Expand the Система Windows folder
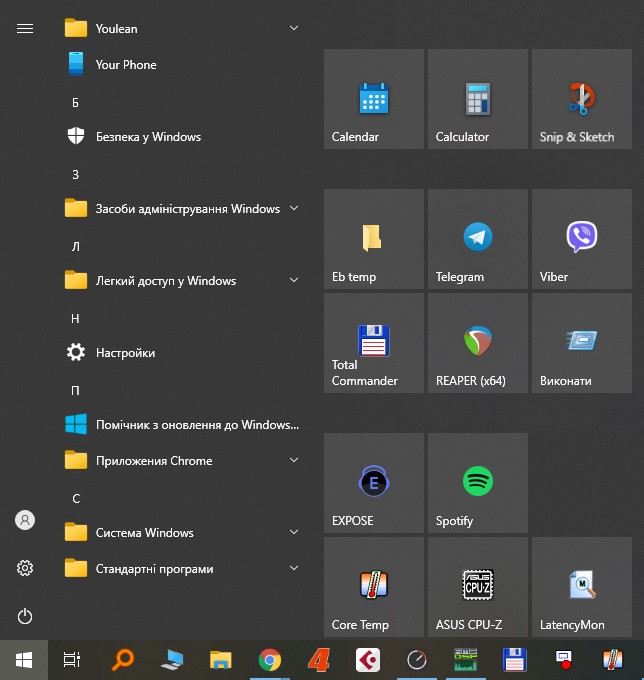This screenshot has width=644, height=680. (182, 533)
